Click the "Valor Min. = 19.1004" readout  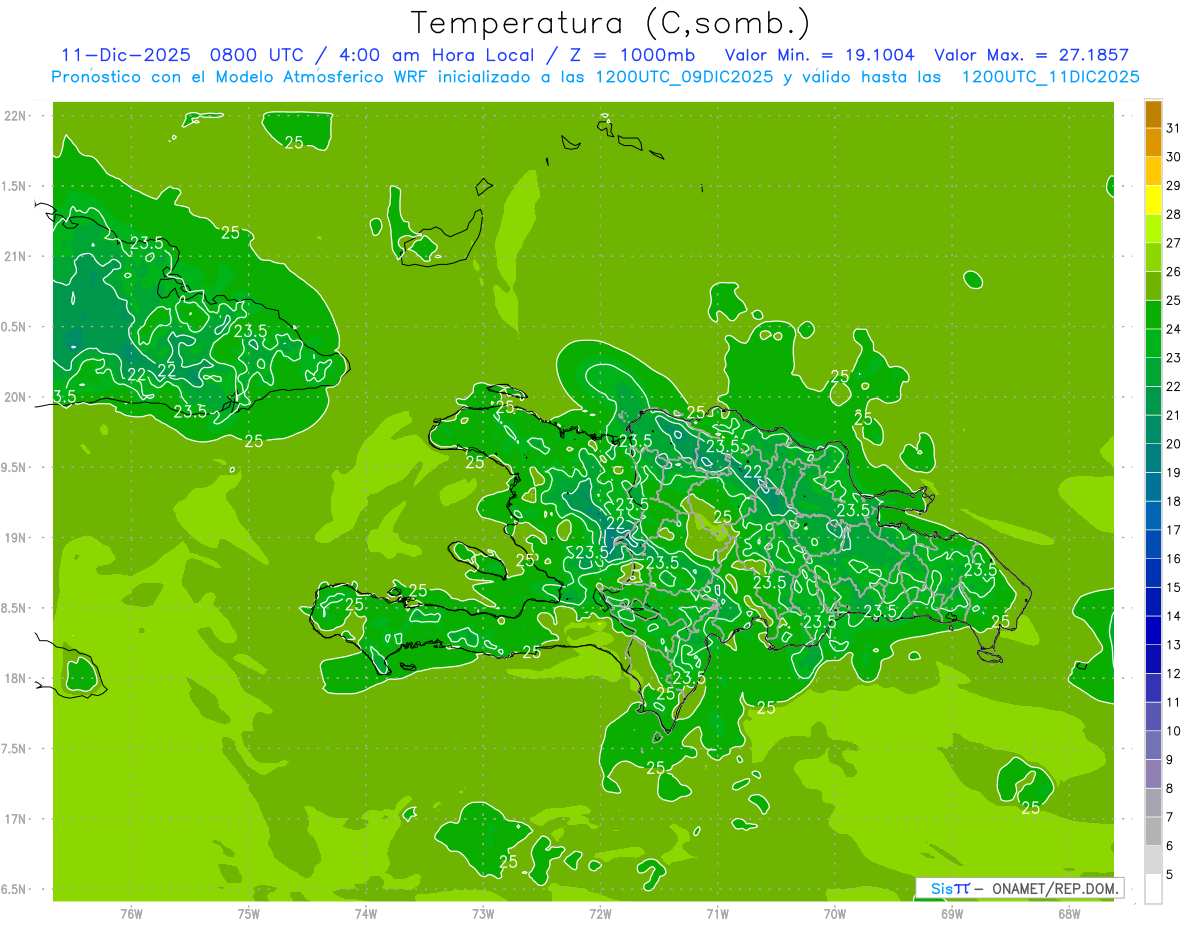point(819,55)
